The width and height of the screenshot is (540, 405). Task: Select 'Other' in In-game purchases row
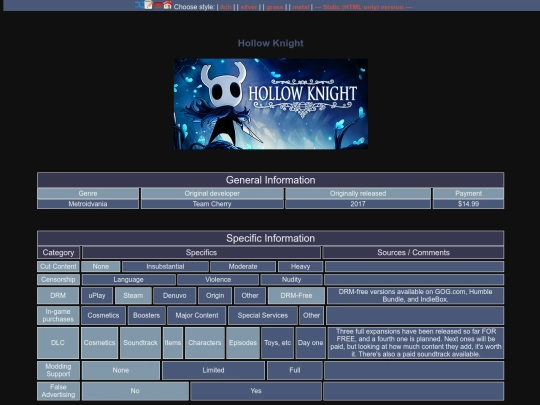pyautogui.click(x=312, y=315)
